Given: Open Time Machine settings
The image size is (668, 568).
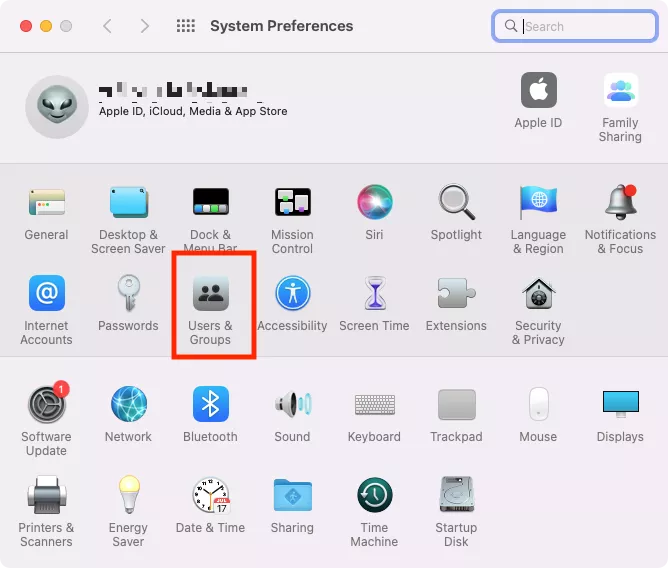Looking at the screenshot, I should click(x=374, y=496).
